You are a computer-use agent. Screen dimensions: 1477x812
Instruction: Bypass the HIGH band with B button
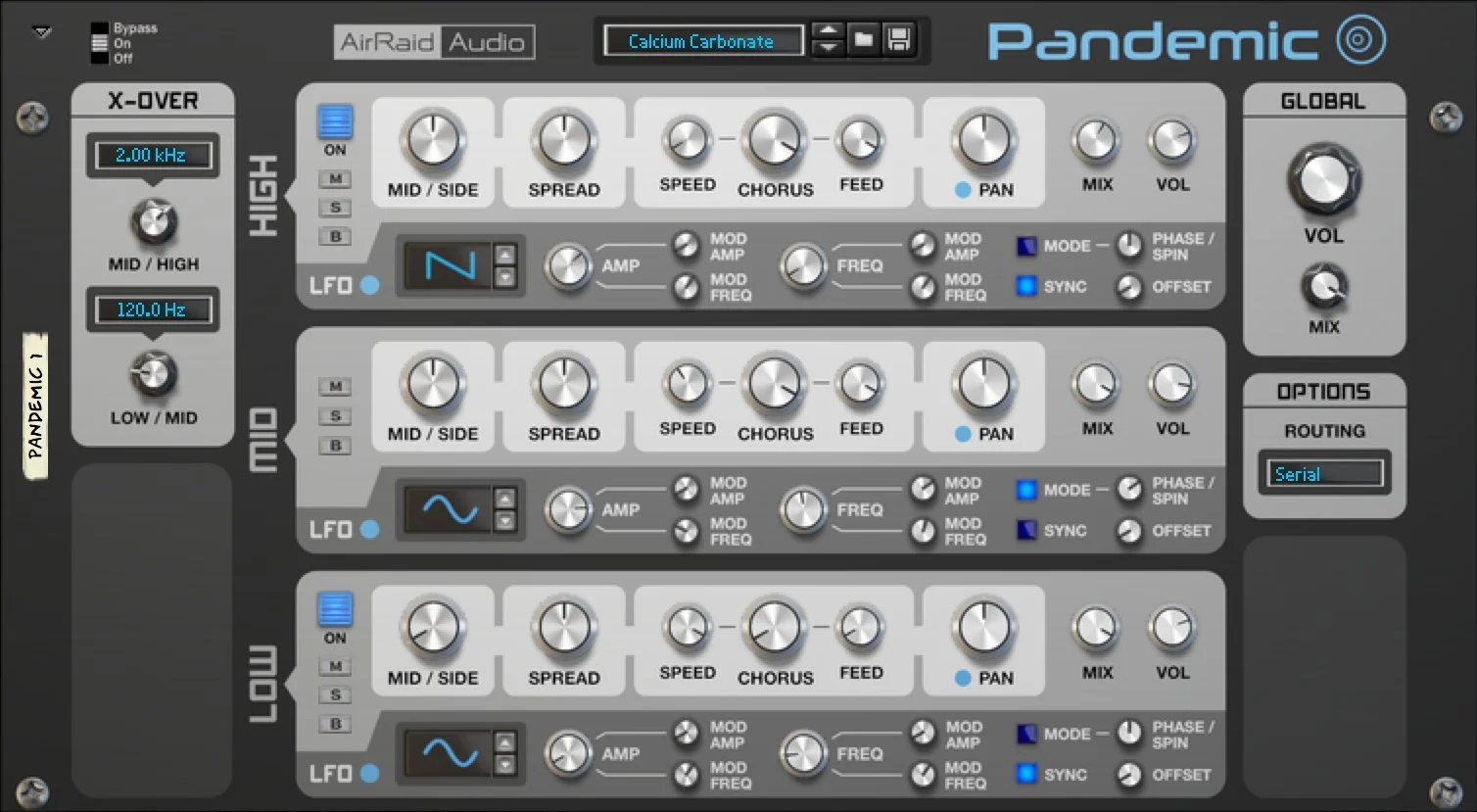click(x=335, y=236)
